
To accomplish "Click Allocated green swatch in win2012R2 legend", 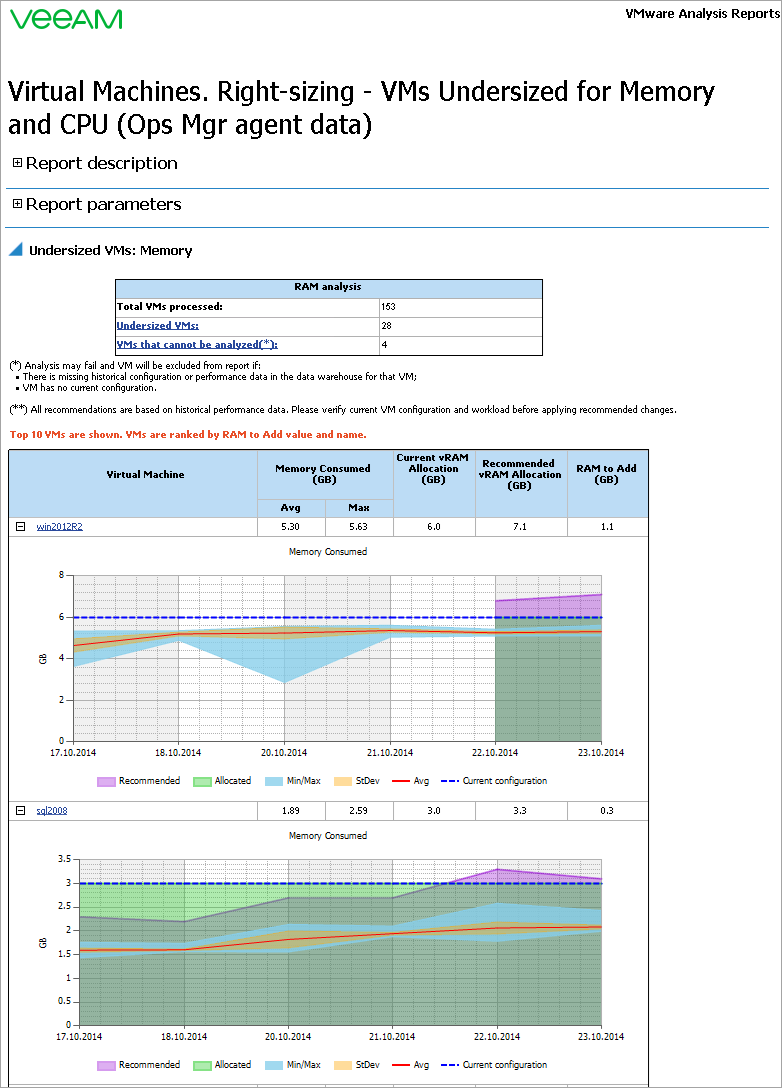I will point(202,781).
